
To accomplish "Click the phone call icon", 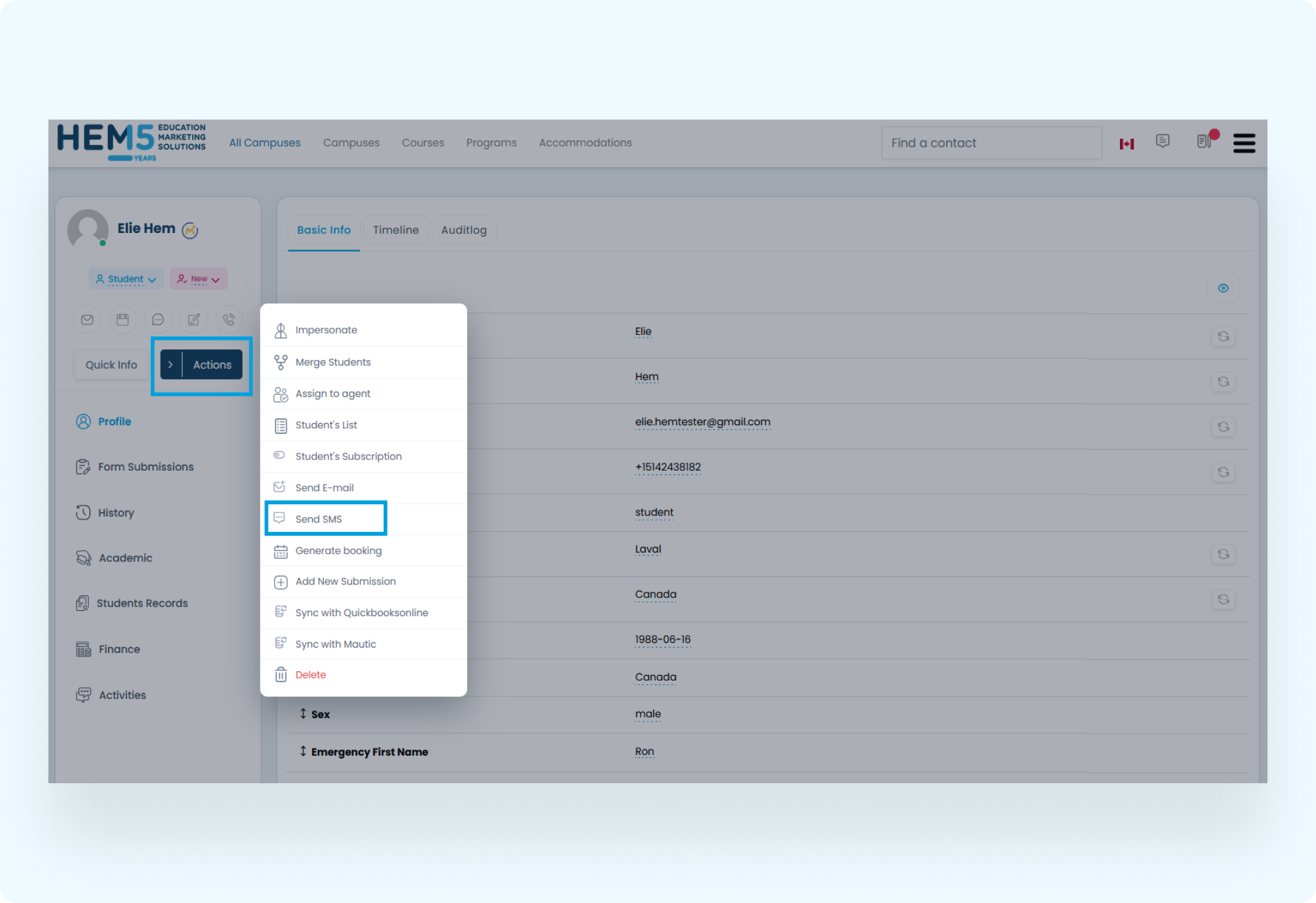I will [x=229, y=320].
